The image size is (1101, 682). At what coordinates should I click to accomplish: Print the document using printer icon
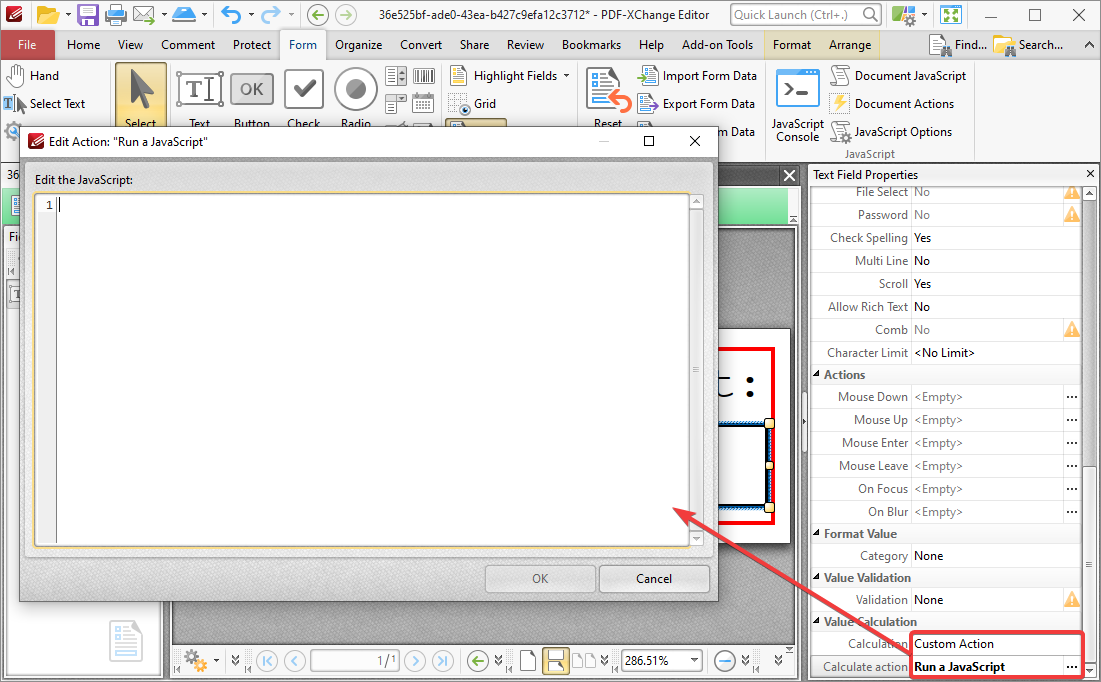(x=115, y=14)
